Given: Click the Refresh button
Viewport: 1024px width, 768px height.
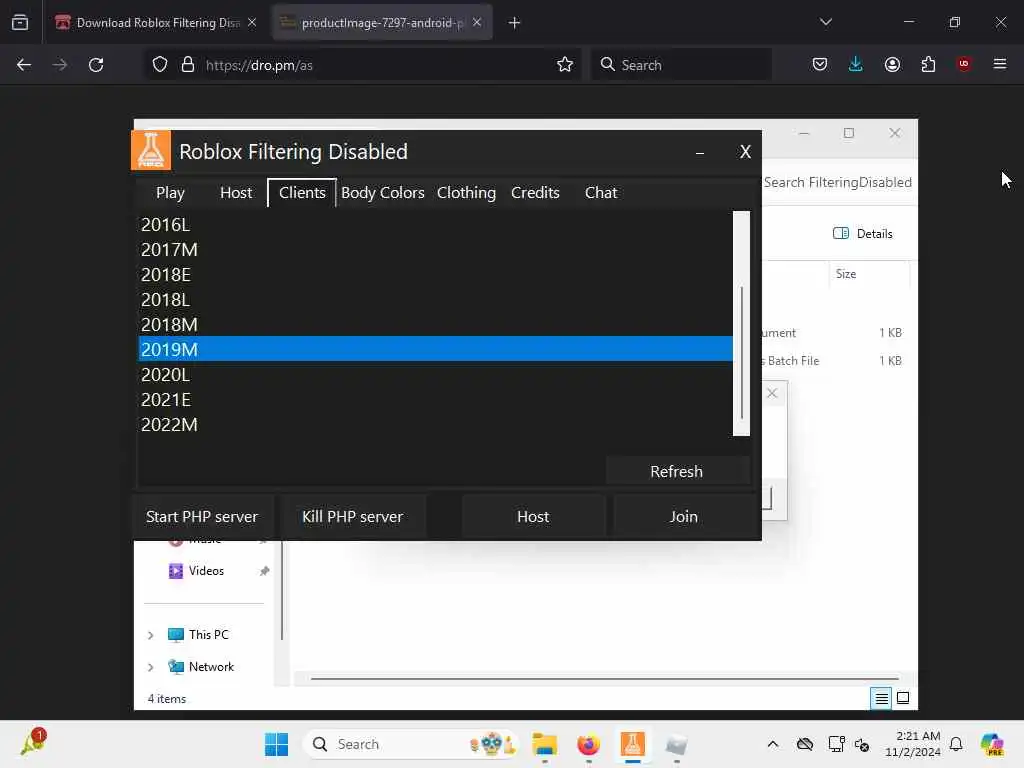Looking at the screenshot, I should [x=677, y=472].
